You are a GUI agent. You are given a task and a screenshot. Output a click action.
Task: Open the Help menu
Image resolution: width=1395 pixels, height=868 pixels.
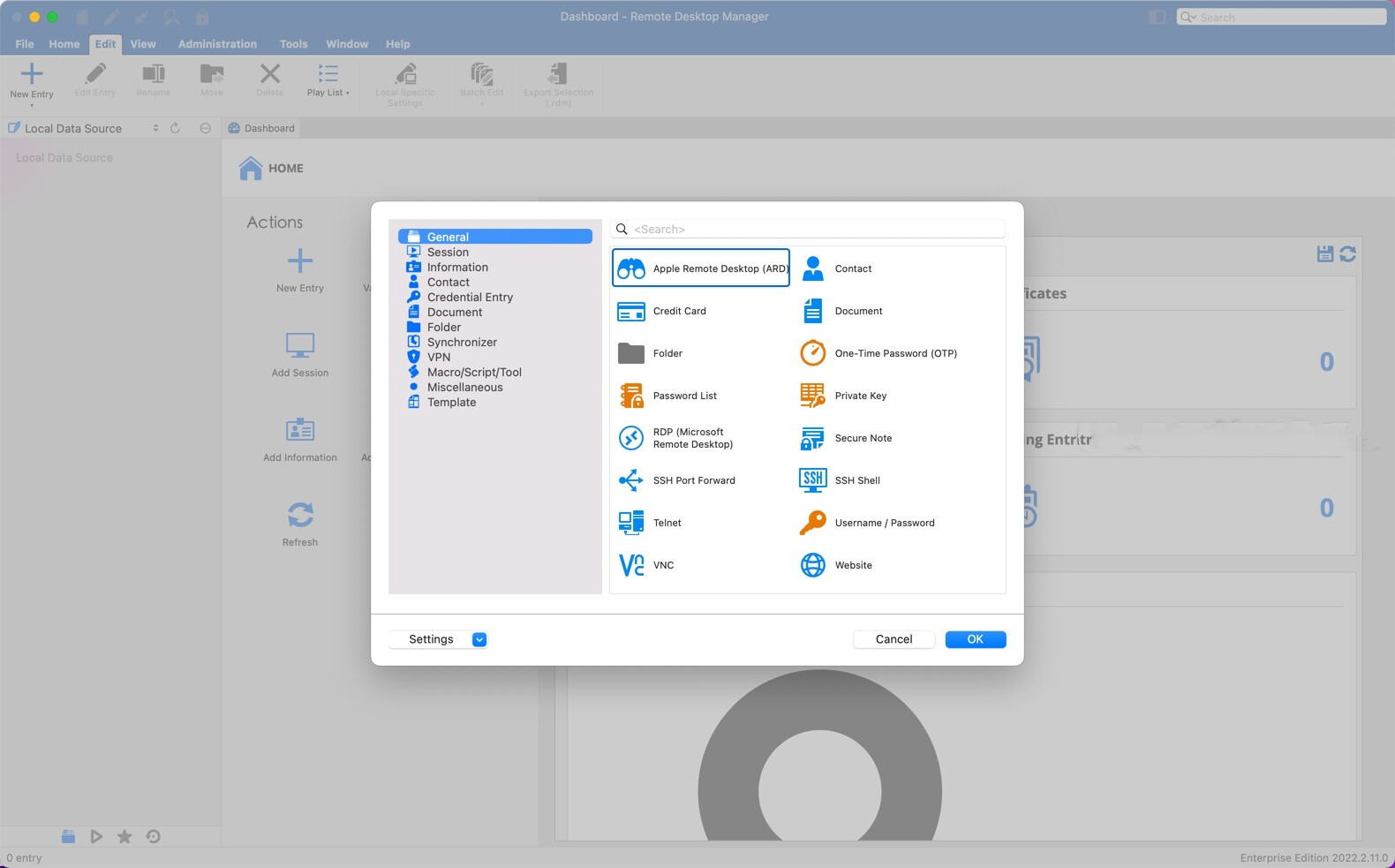(397, 43)
